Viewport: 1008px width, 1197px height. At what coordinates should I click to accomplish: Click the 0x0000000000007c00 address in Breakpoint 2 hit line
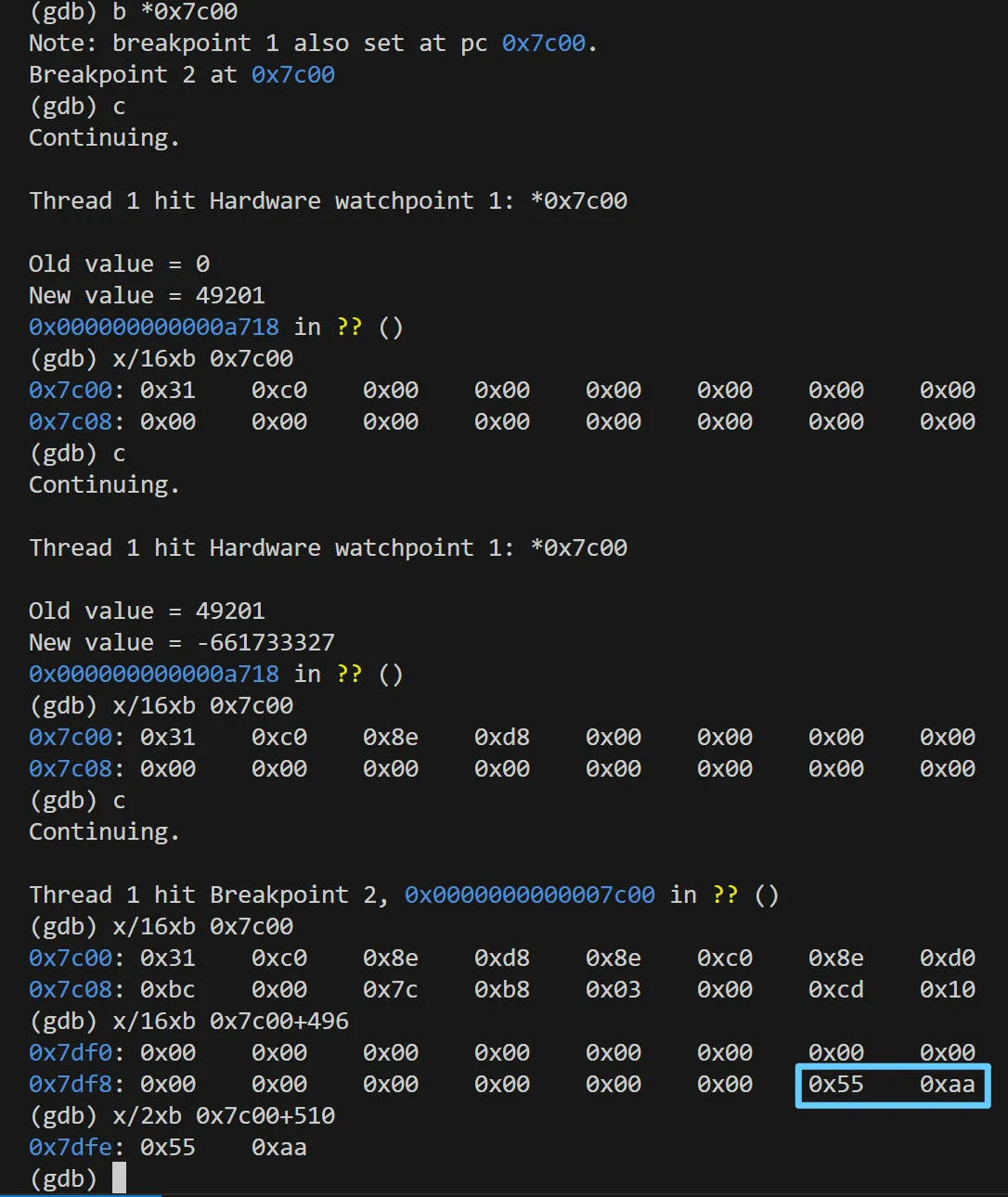[529, 895]
